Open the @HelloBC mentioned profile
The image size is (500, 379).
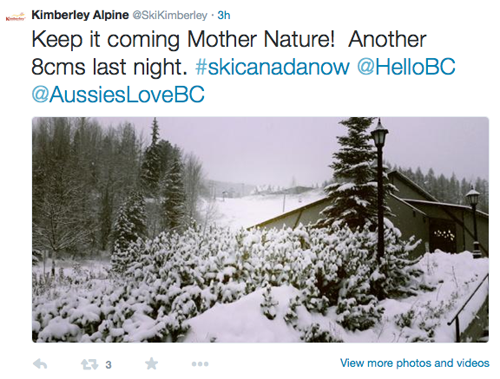point(406,67)
